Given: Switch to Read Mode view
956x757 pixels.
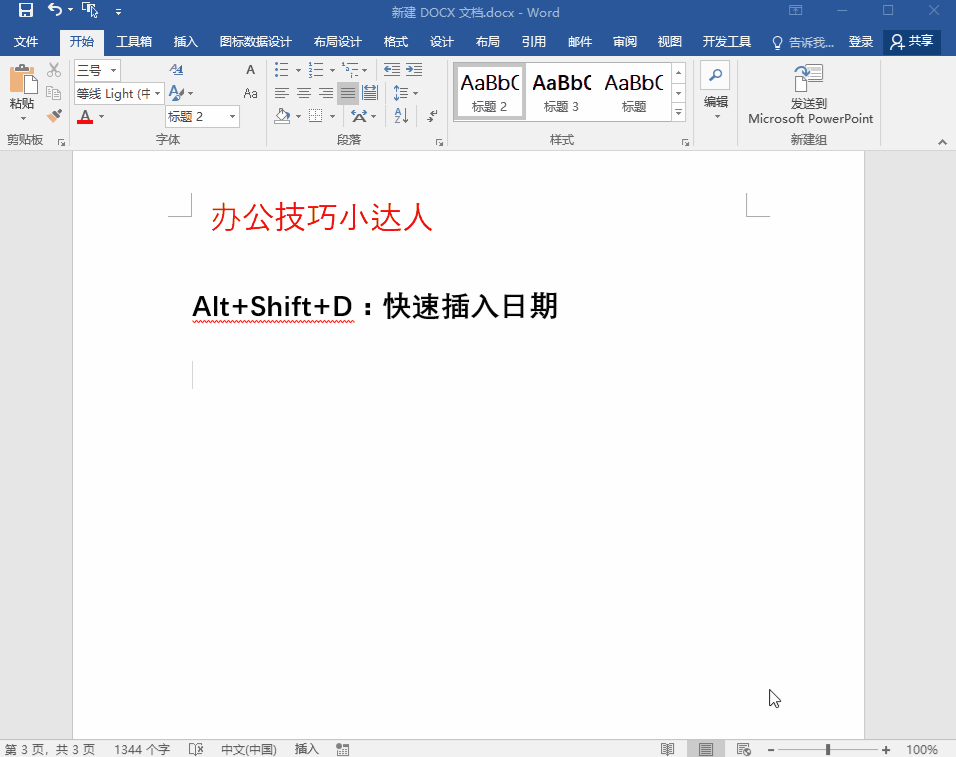Looking at the screenshot, I should [x=668, y=749].
